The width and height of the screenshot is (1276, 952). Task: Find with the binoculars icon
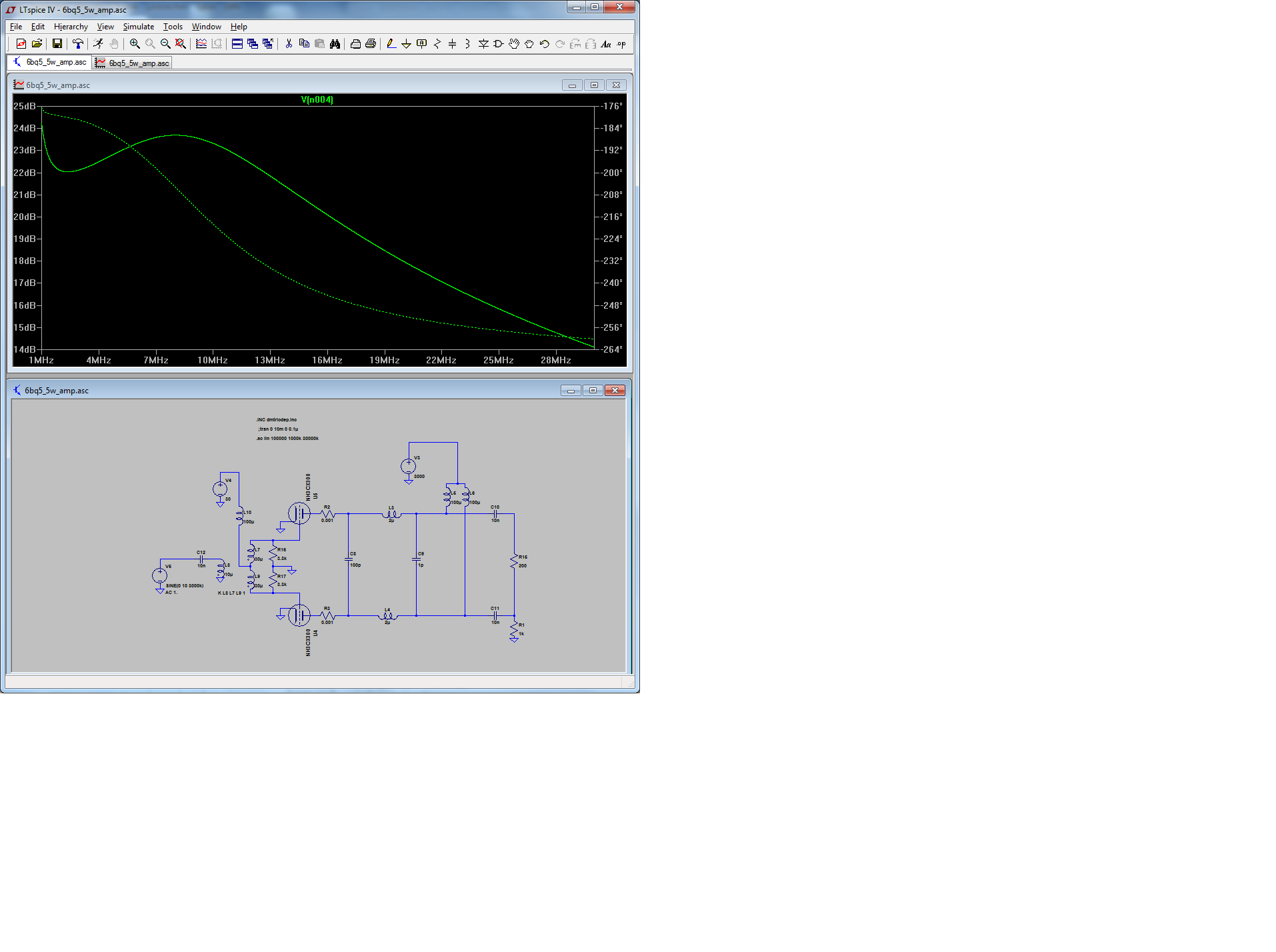[x=335, y=44]
